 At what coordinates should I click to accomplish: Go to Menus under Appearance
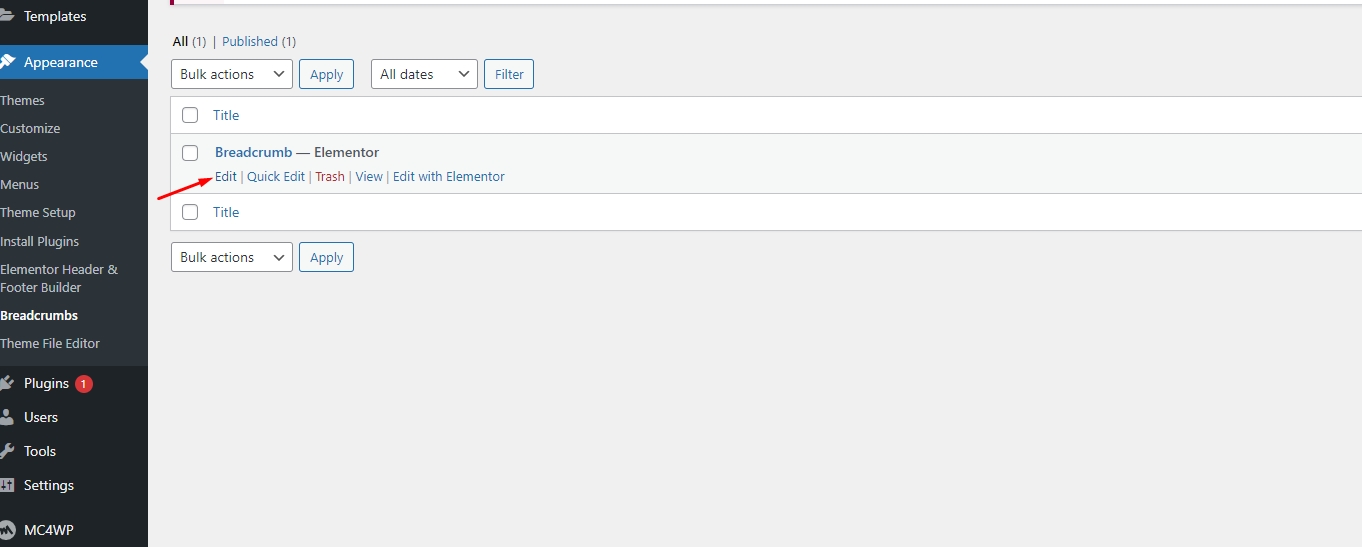tap(20, 184)
